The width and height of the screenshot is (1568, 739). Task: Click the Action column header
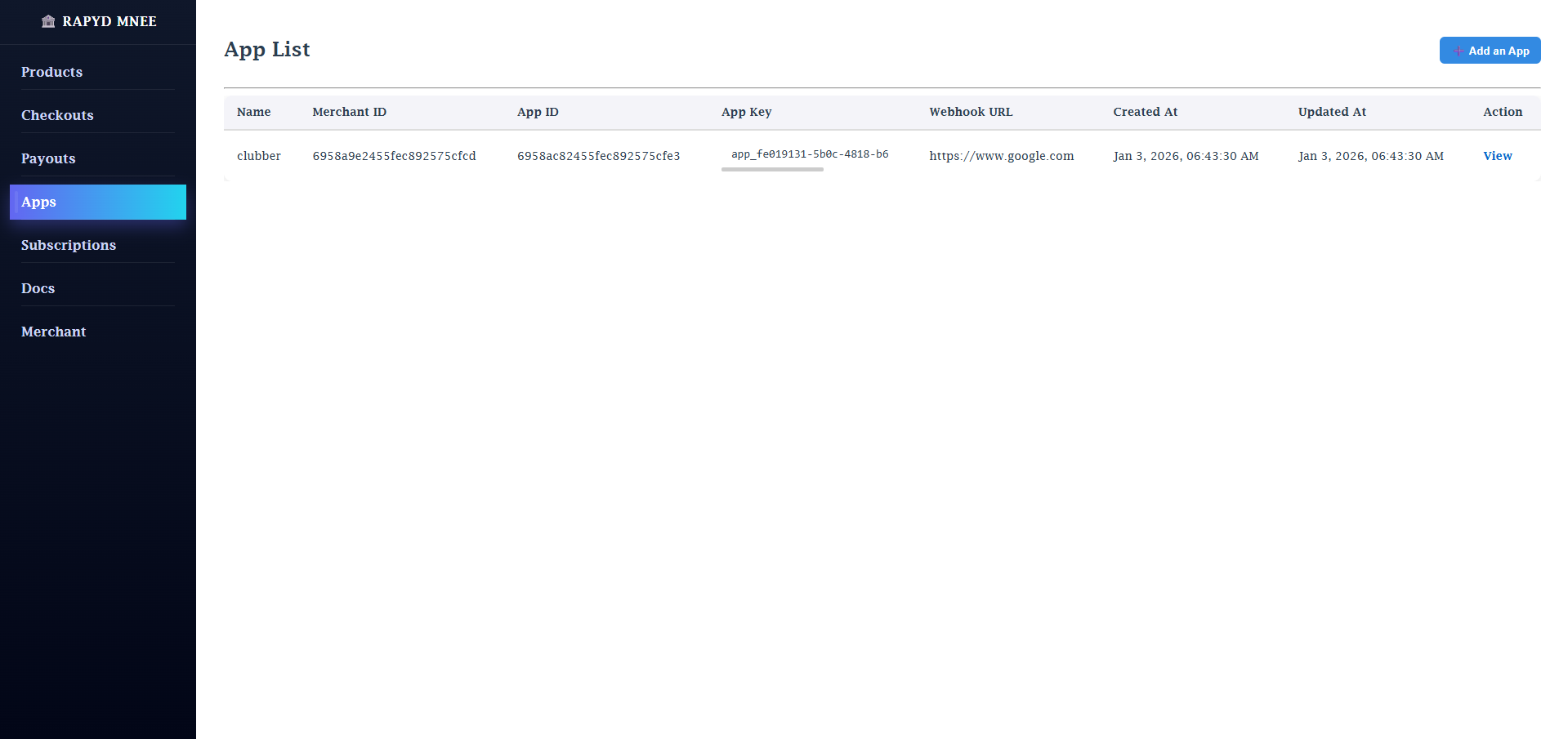[1503, 112]
